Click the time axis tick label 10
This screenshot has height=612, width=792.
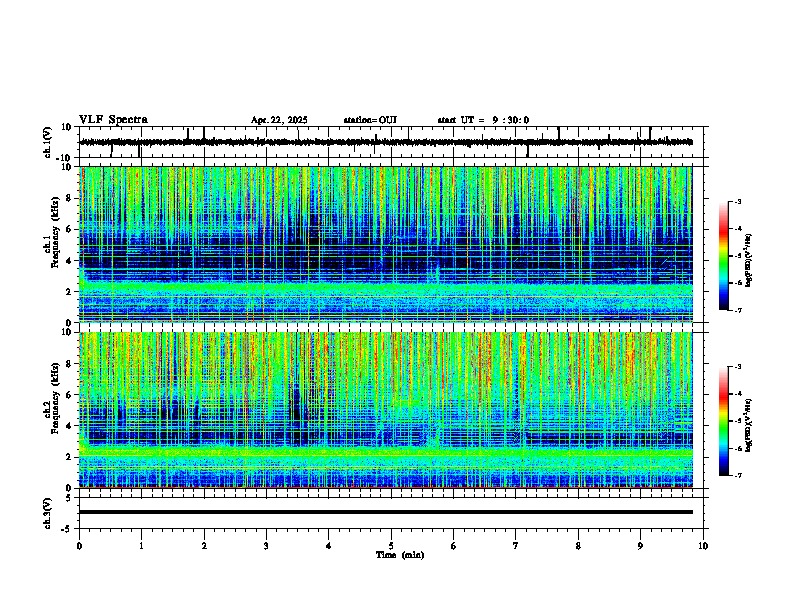[x=703, y=546]
